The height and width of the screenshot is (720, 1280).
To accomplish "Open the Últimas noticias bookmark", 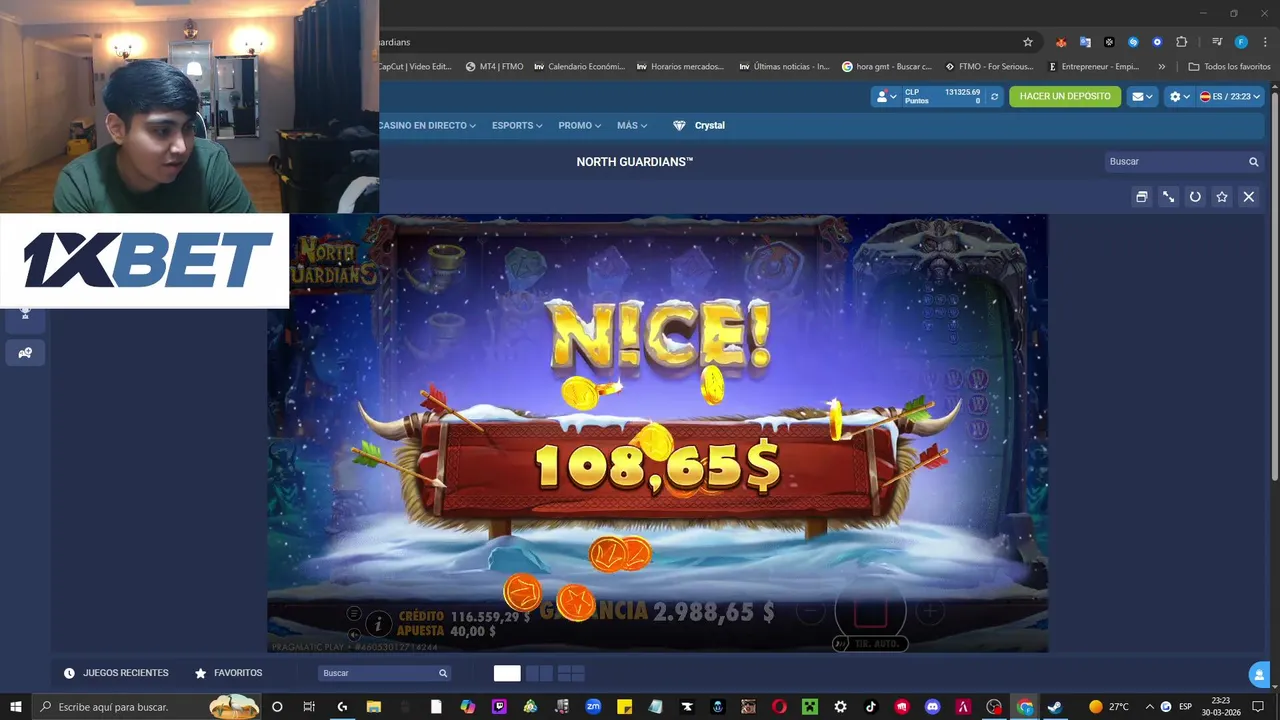I will coord(784,67).
